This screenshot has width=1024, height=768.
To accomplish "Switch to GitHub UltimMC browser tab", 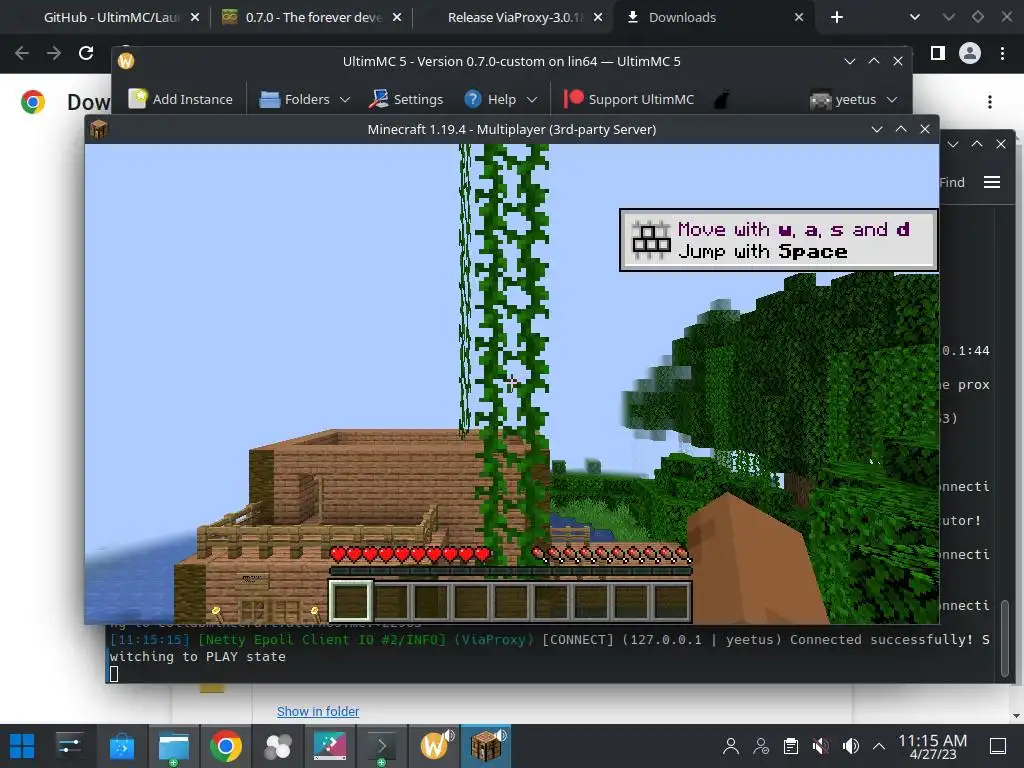I will pos(111,18).
